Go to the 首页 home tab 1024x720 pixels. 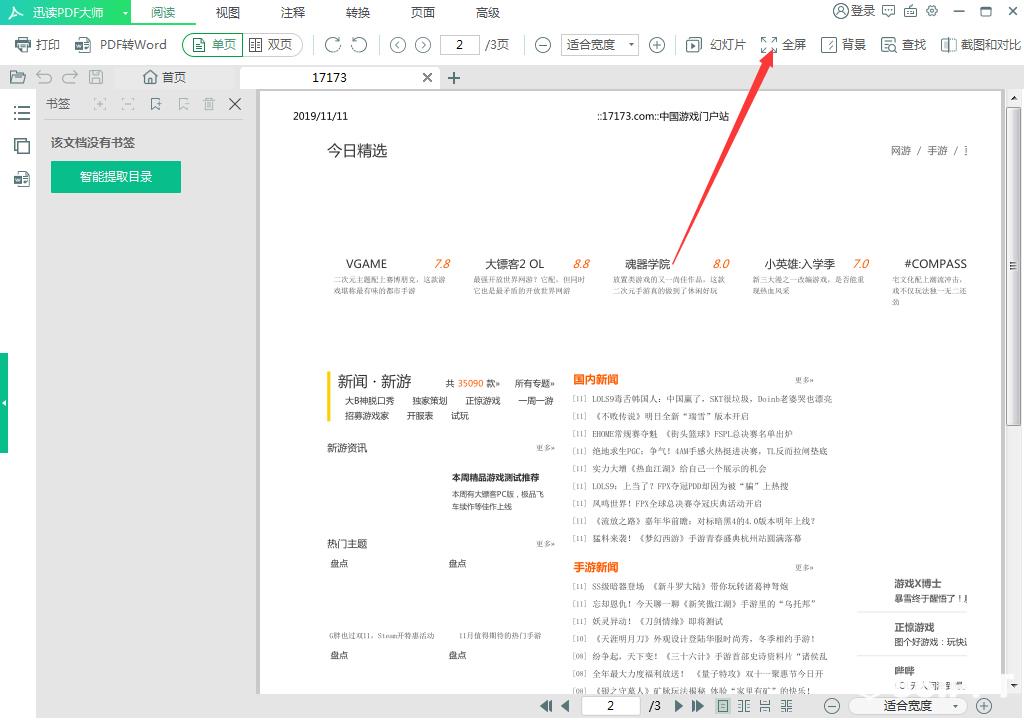coord(165,77)
